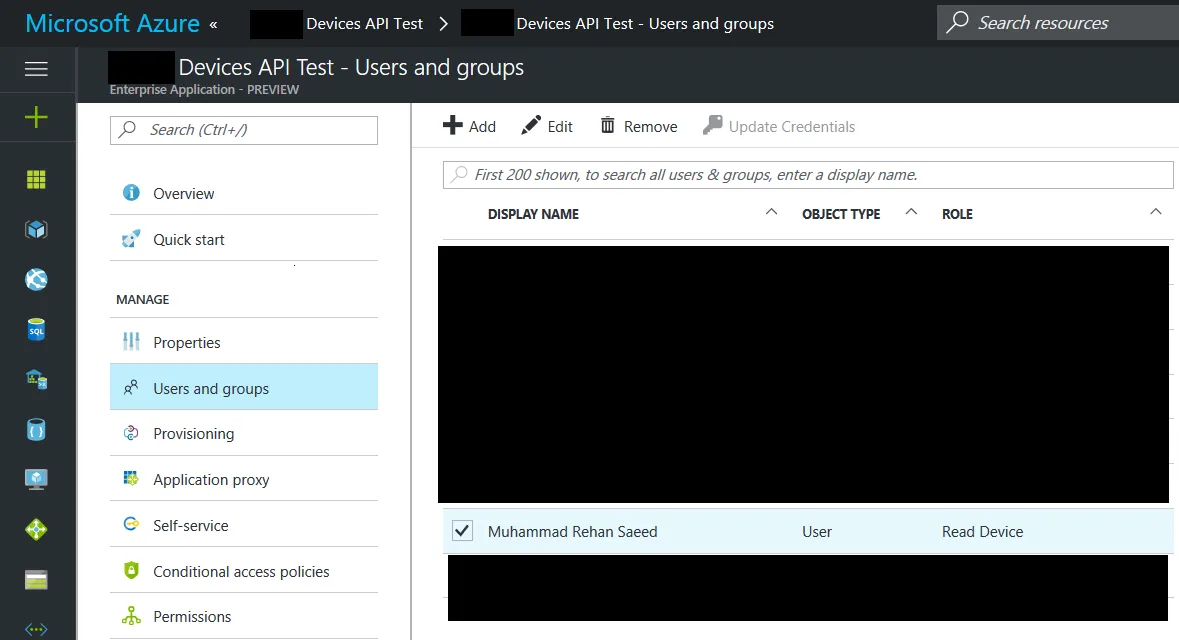Open Quick start menu item

tap(244, 239)
